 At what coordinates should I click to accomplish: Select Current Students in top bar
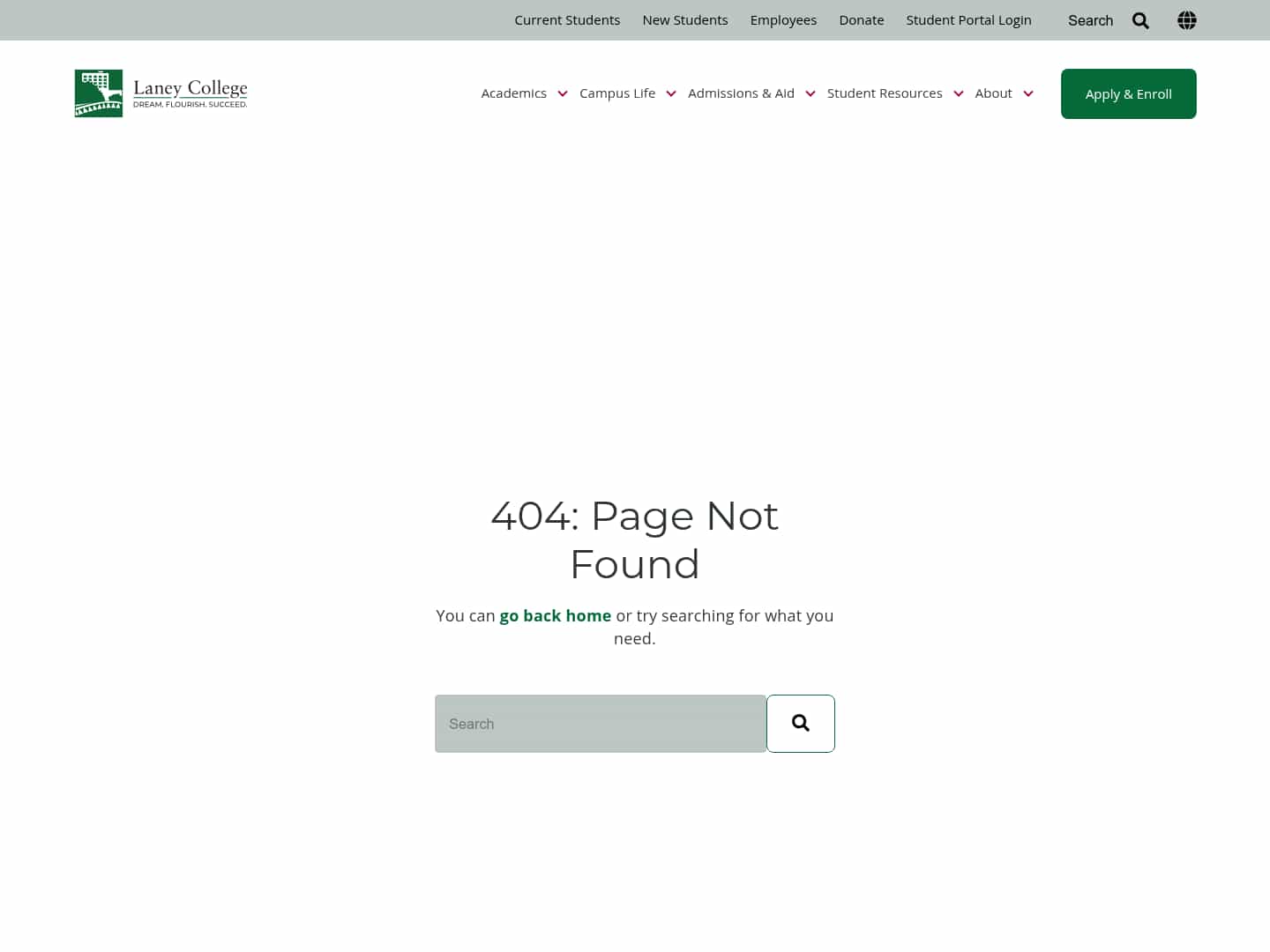tap(567, 19)
